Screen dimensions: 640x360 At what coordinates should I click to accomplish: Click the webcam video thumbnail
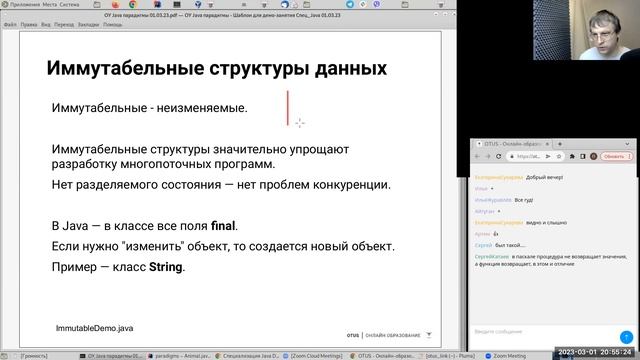click(x=587, y=30)
